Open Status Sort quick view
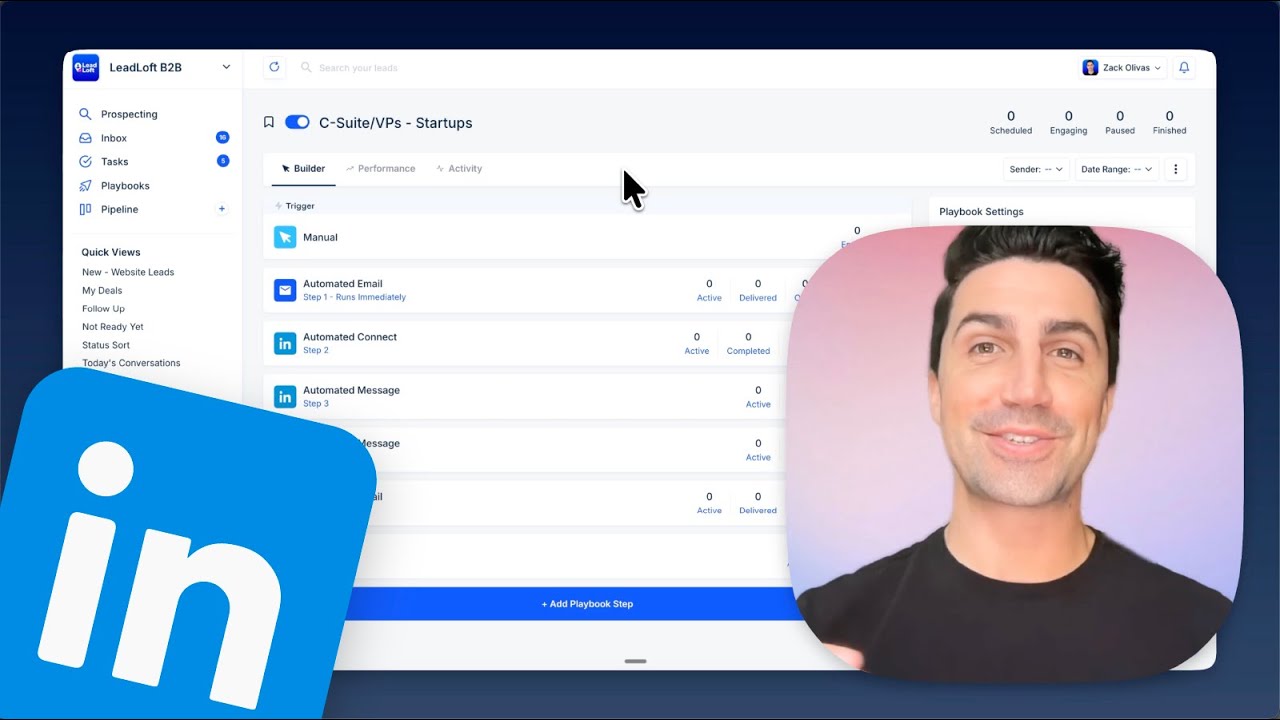Image resolution: width=1280 pixels, height=720 pixels. pos(106,345)
